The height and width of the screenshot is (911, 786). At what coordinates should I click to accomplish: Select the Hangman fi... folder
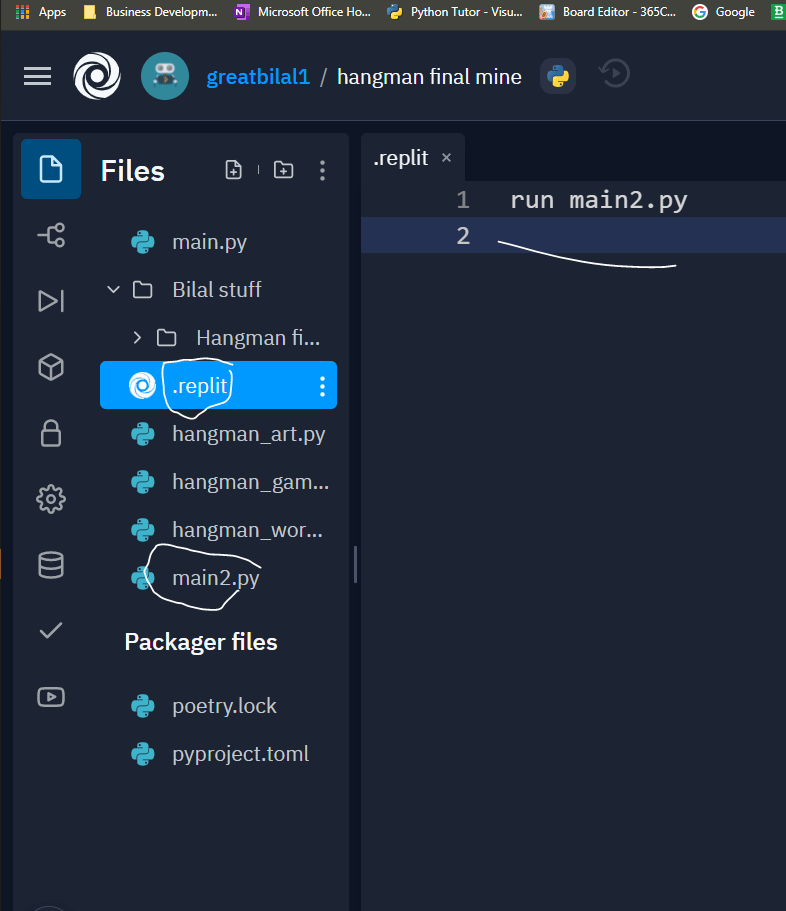coord(258,338)
